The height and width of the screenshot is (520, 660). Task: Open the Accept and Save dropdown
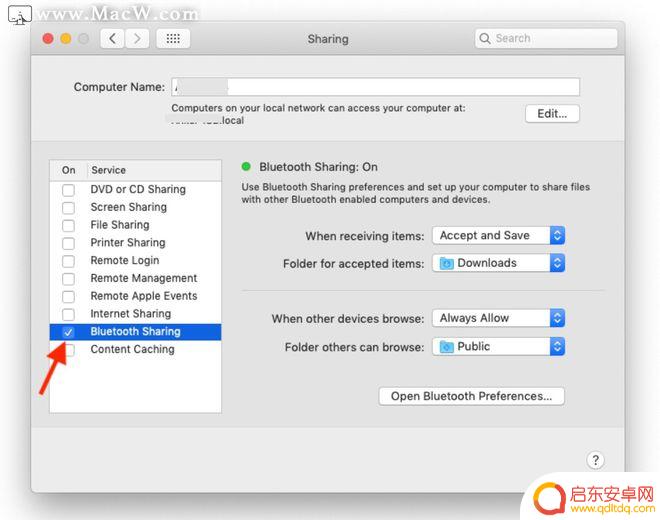point(498,235)
